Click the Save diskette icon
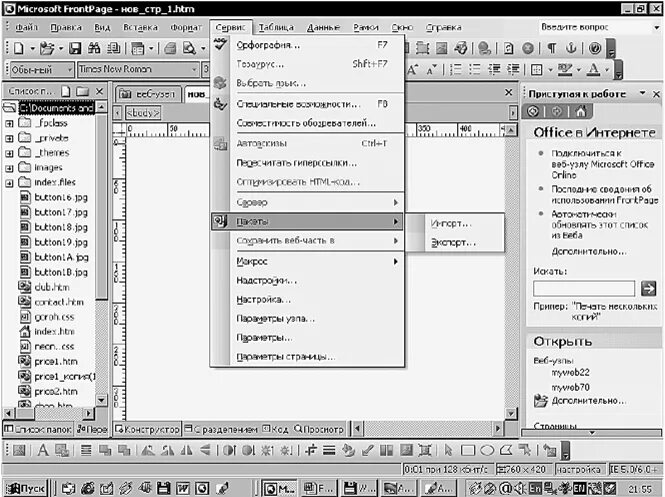The image size is (665, 497). click(x=75, y=48)
